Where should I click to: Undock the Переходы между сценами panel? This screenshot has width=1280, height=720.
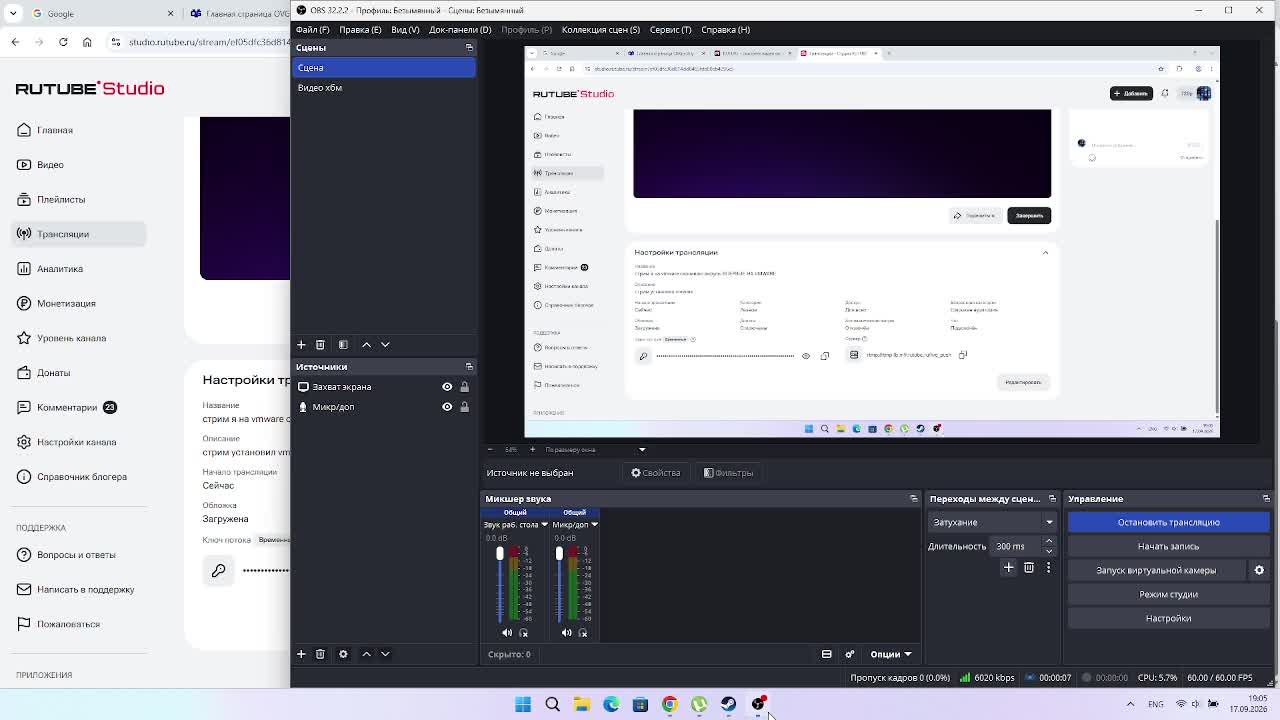point(1052,499)
